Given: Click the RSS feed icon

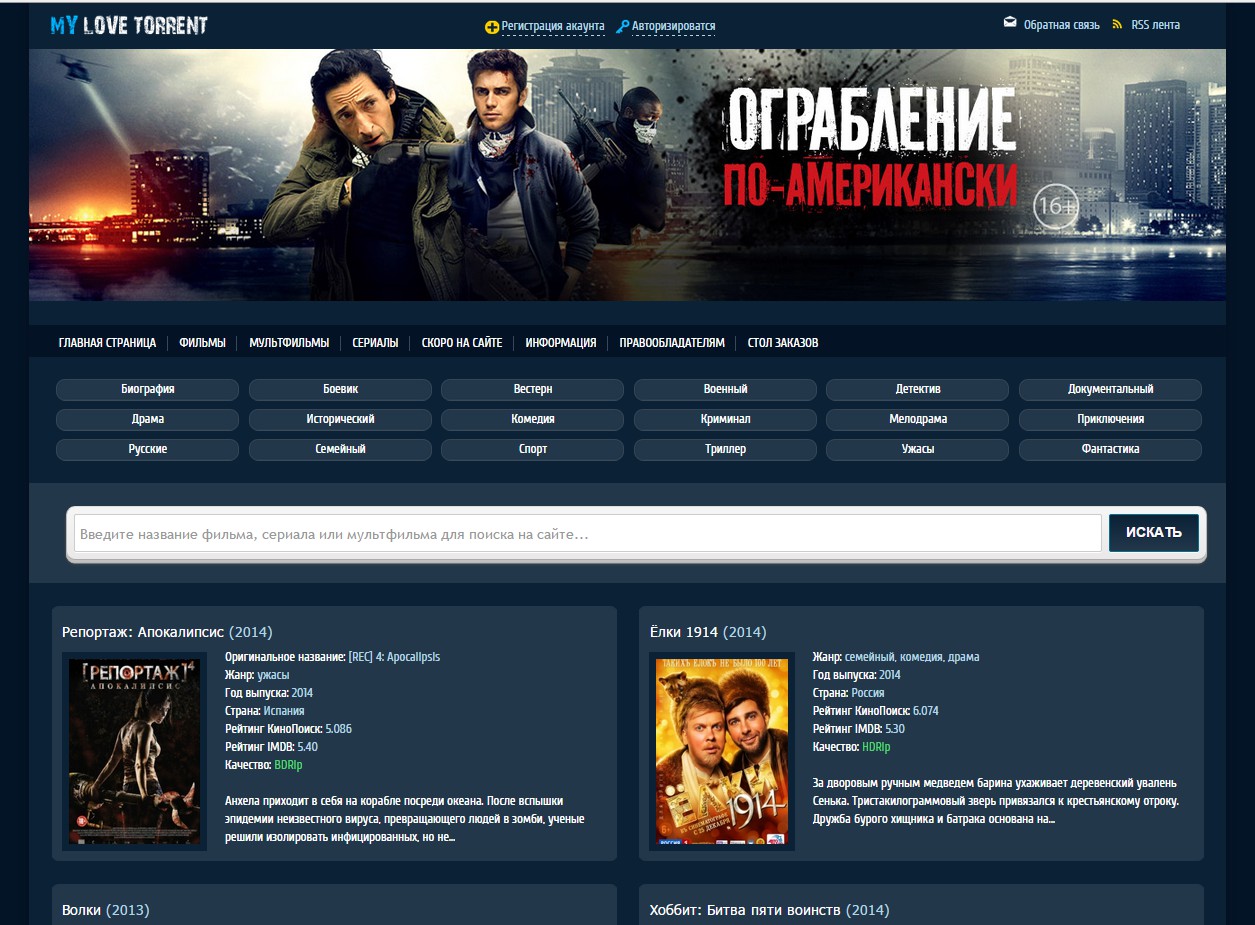Looking at the screenshot, I should (1117, 24).
